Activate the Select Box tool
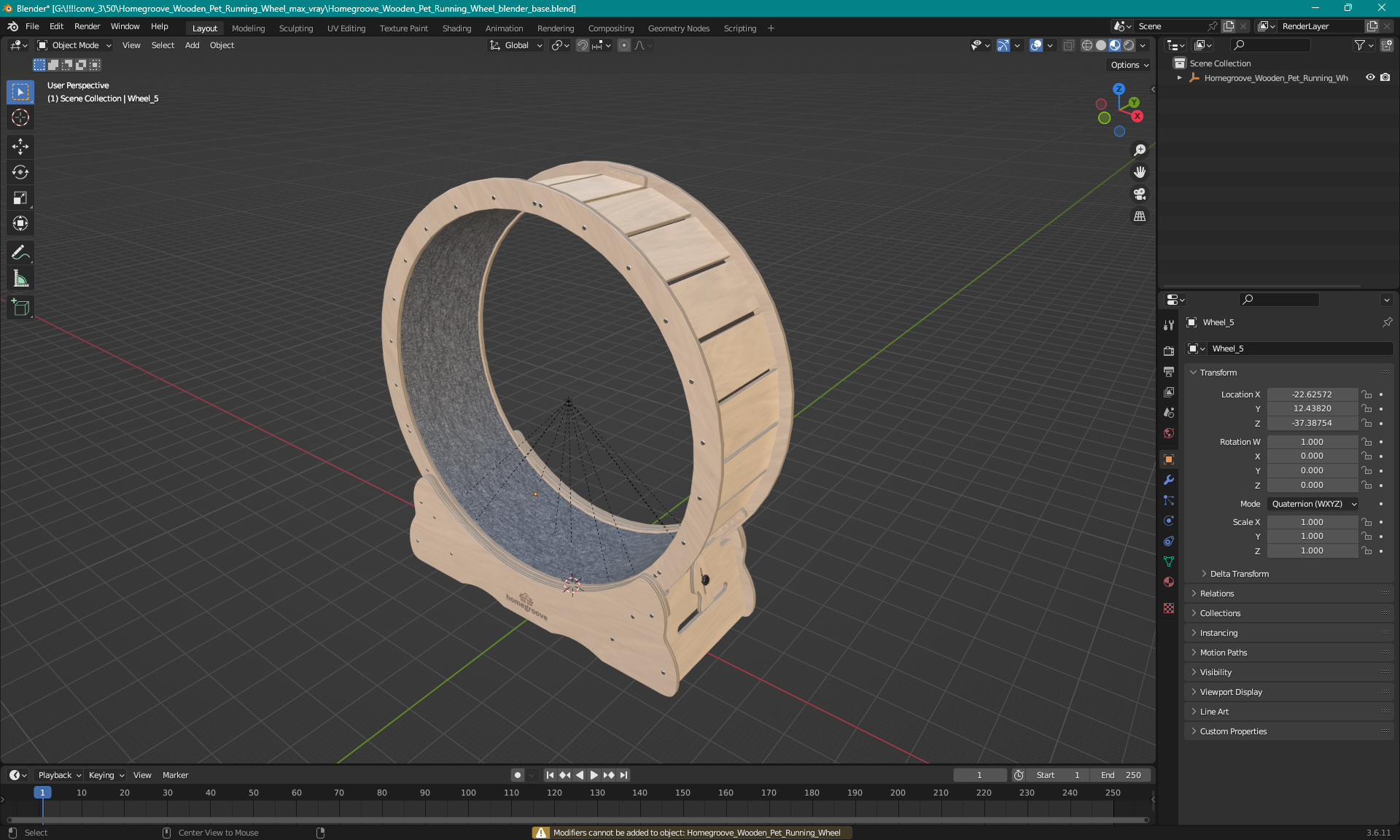The image size is (1400, 840). tap(20, 92)
